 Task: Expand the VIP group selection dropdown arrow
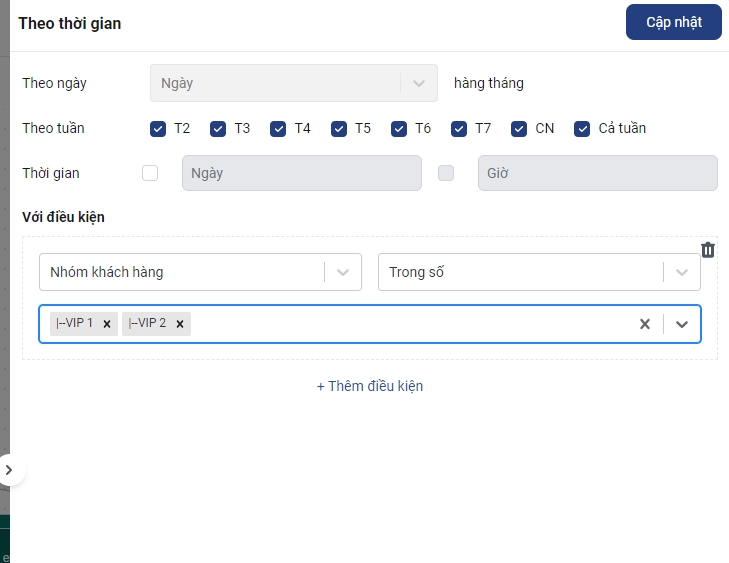[x=682, y=324]
